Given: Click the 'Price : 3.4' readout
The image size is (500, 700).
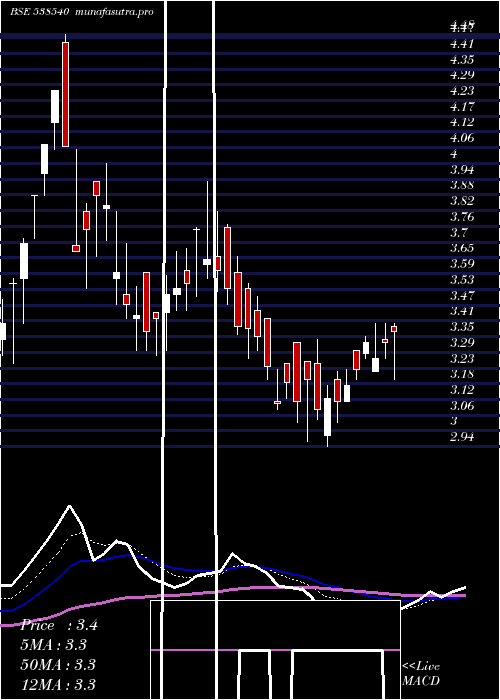Looking at the screenshot, I should pyautogui.click(x=58, y=625).
